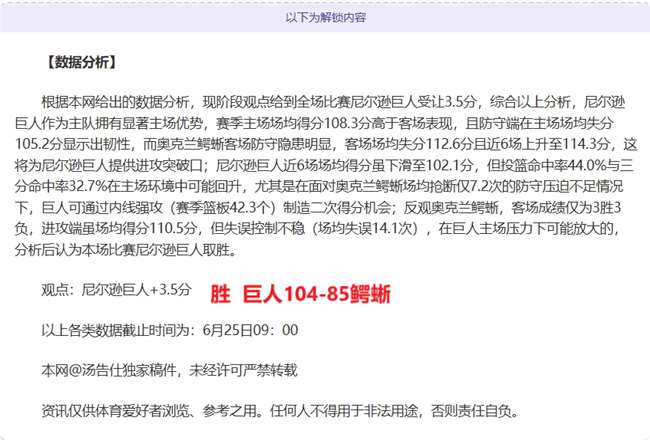
Task: Click the paragraph line starting '分命中率32.7%在主场环境'
Action: coord(319,186)
